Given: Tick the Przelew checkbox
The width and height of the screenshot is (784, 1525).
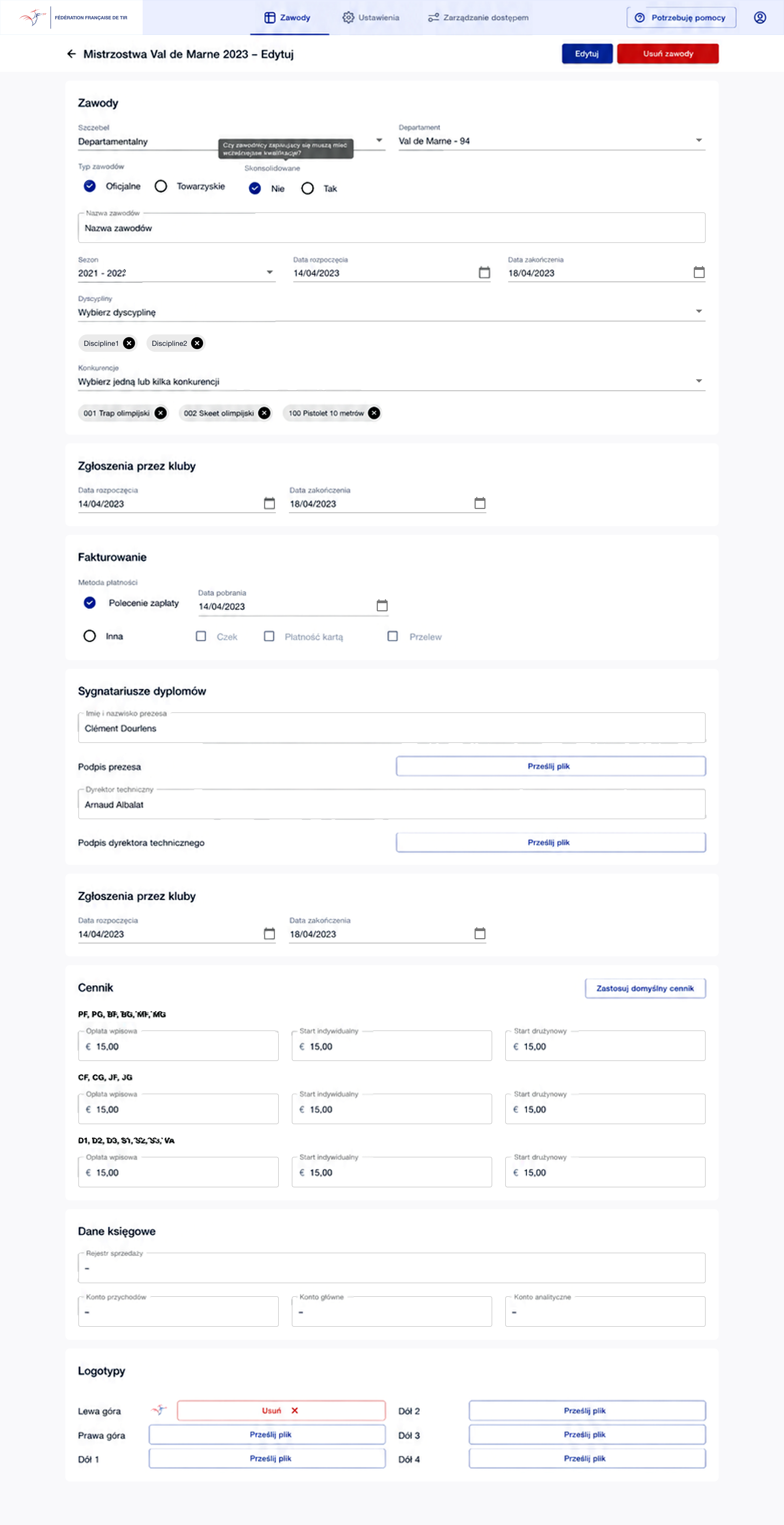Looking at the screenshot, I should point(392,636).
